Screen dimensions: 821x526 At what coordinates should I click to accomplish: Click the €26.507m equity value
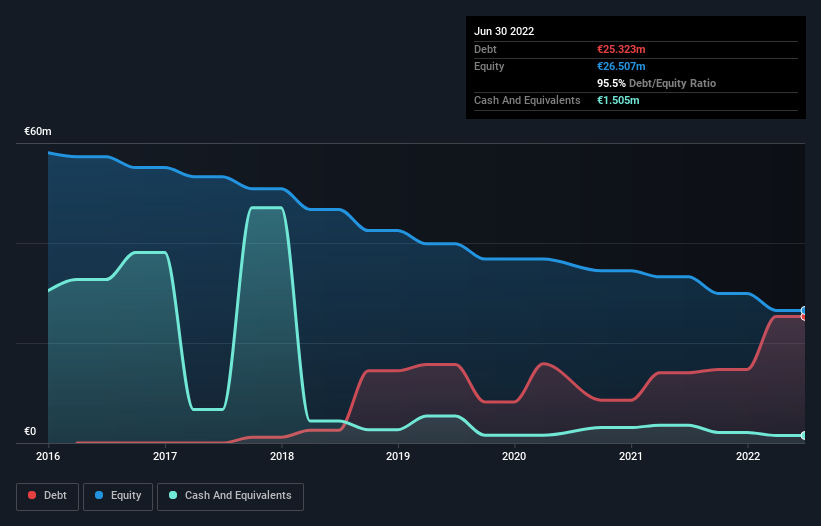[621, 66]
